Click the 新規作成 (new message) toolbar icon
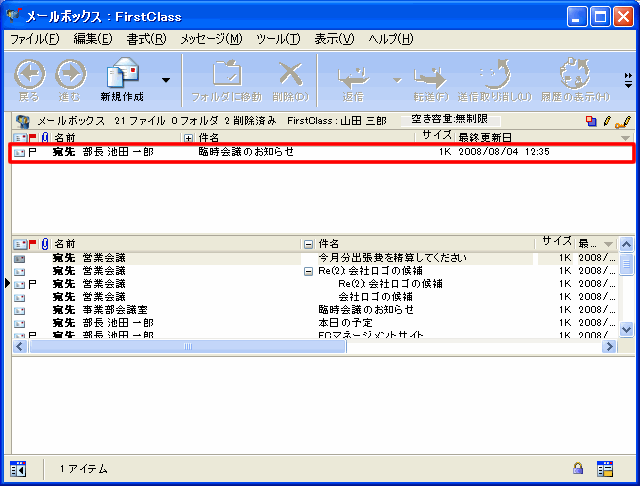640x486 pixels. [123, 75]
